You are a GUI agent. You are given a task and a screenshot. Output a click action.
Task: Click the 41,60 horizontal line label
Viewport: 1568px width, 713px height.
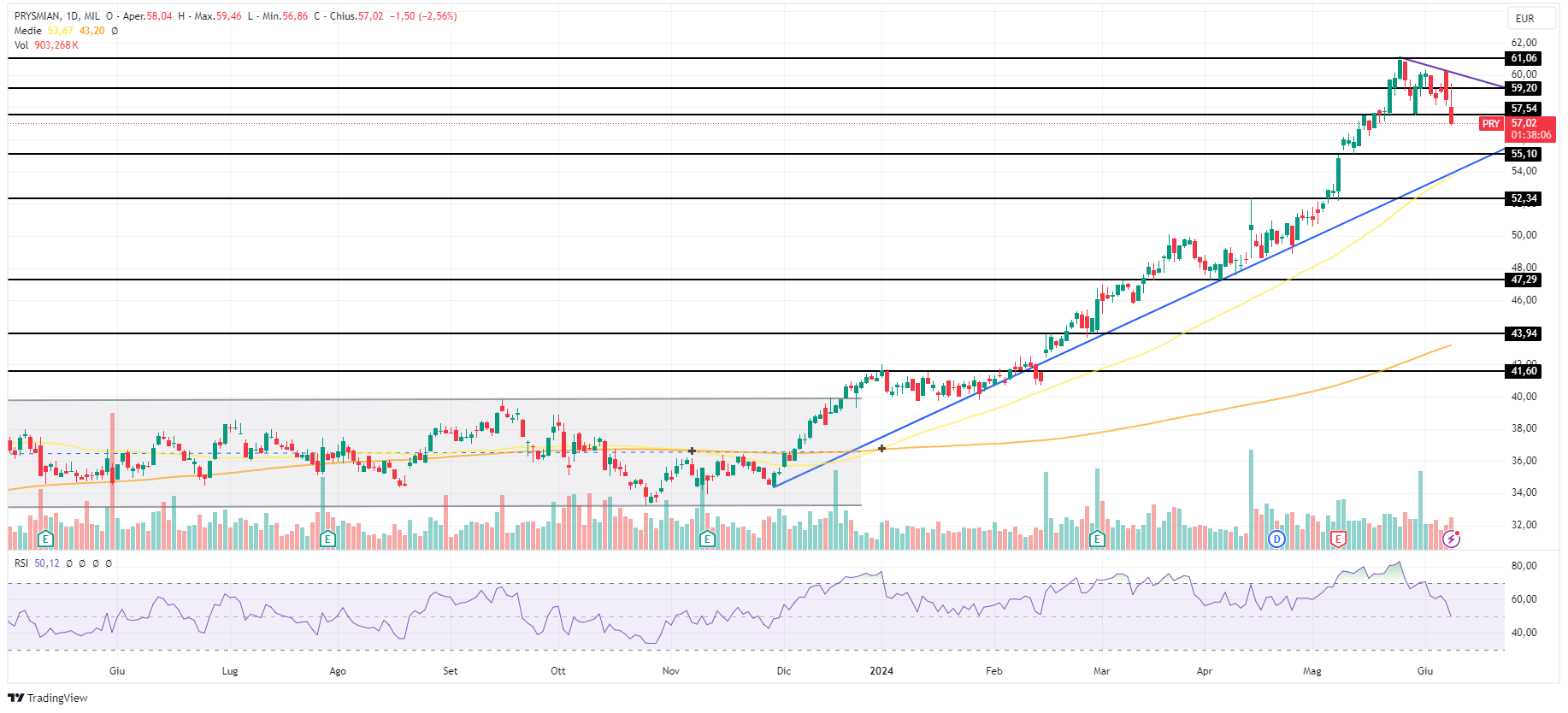click(1524, 371)
